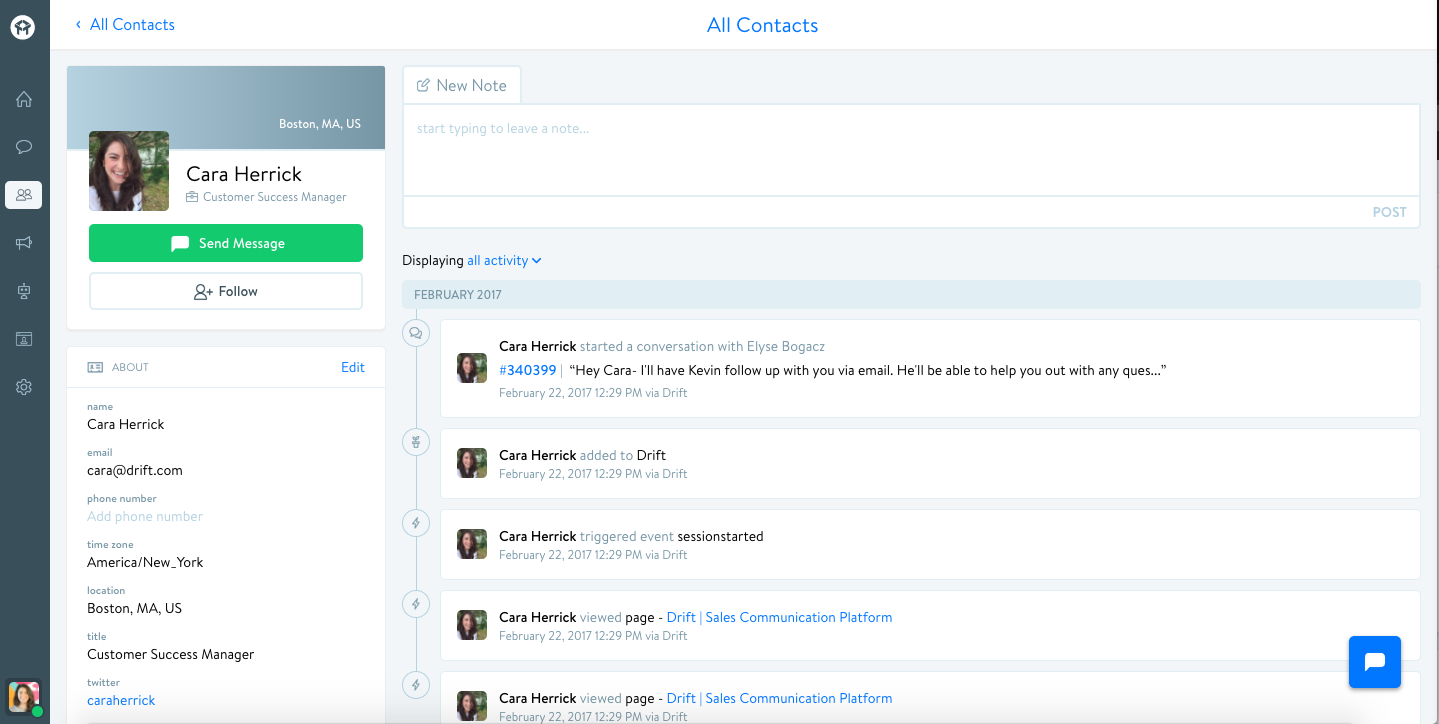Open conversation #340399 link
Viewport: 1439px width, 724px height.
(x=527, y=370)
